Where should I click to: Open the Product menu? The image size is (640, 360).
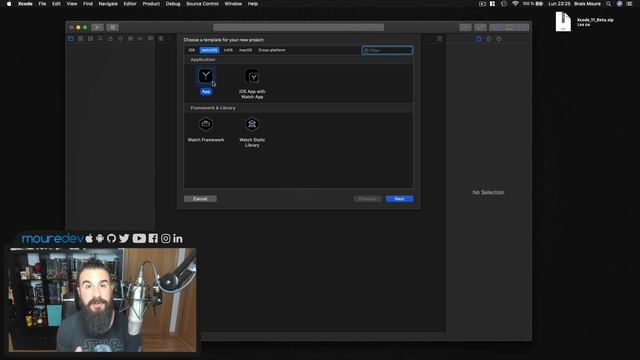(x=151, y=4)
